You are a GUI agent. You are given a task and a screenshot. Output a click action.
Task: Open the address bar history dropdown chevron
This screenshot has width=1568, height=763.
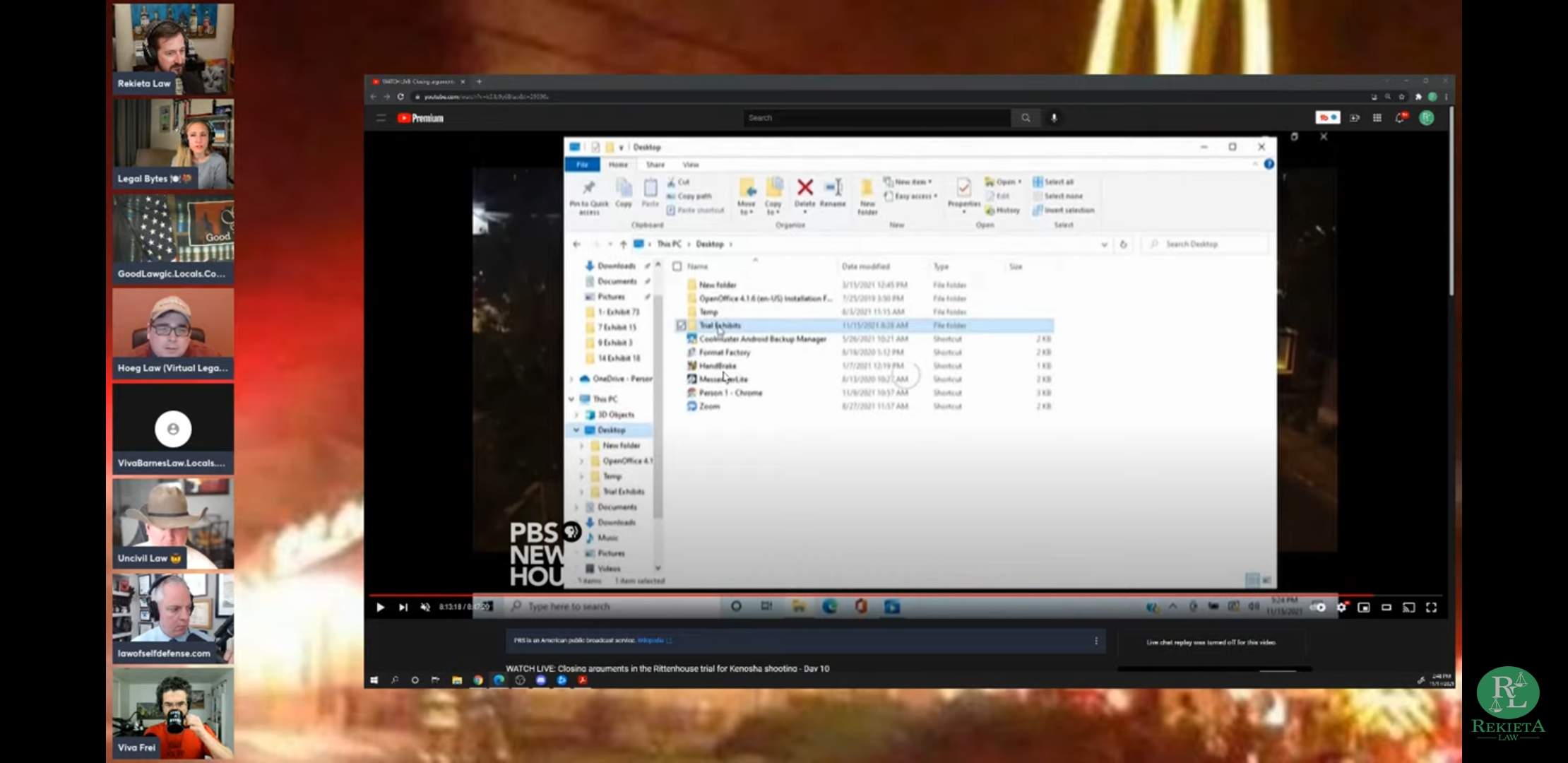click(x=1104, y=244)
